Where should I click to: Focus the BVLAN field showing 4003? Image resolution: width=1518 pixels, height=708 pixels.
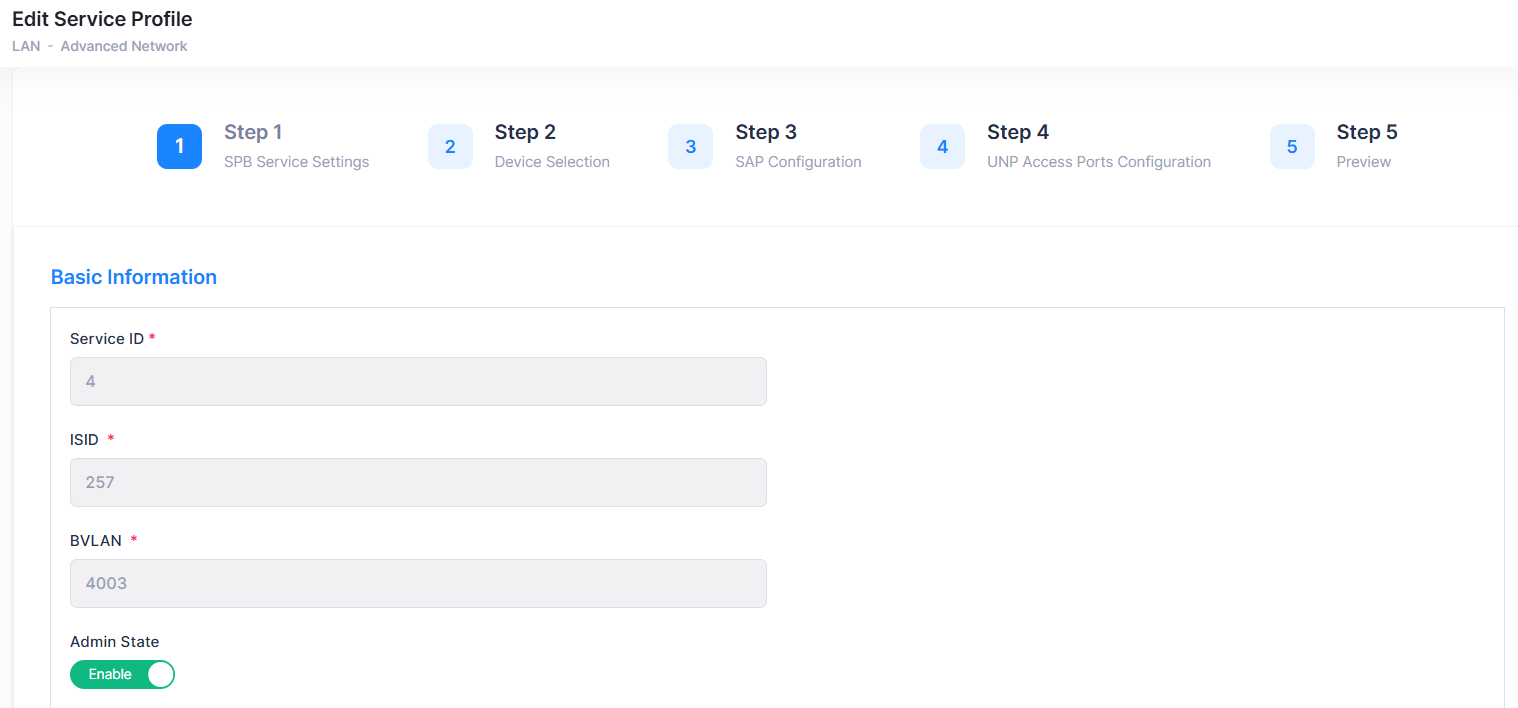pos(418,583)
